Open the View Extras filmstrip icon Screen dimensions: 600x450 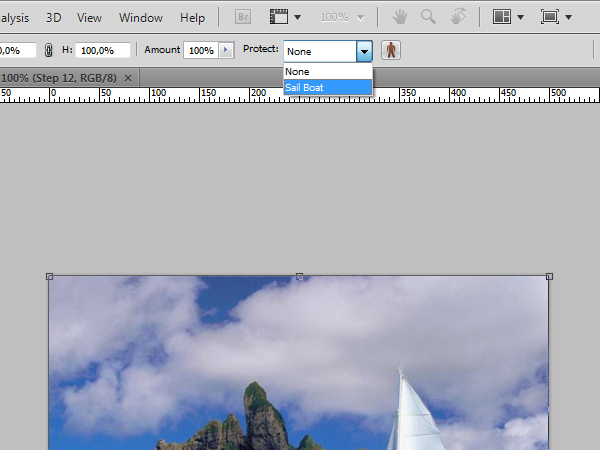pos(279,17)
